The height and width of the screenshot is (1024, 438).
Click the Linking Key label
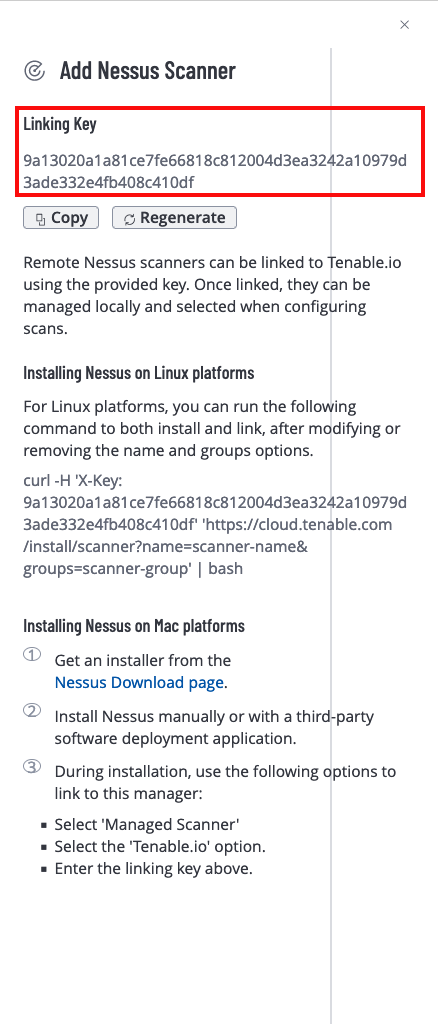(60, 123)
